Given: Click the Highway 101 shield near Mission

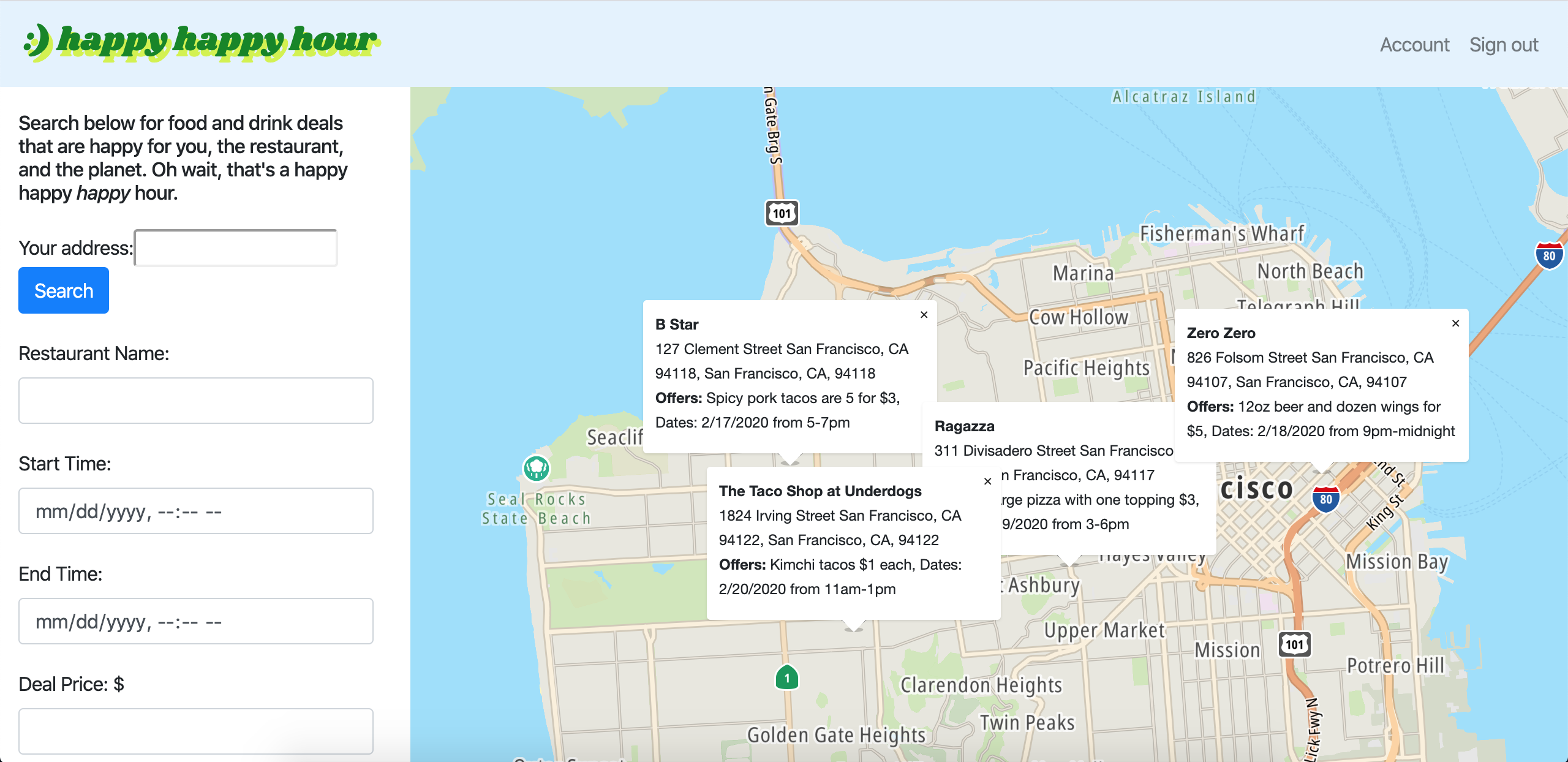Looking at the screenshot, I should click(x=1294, y=644).
